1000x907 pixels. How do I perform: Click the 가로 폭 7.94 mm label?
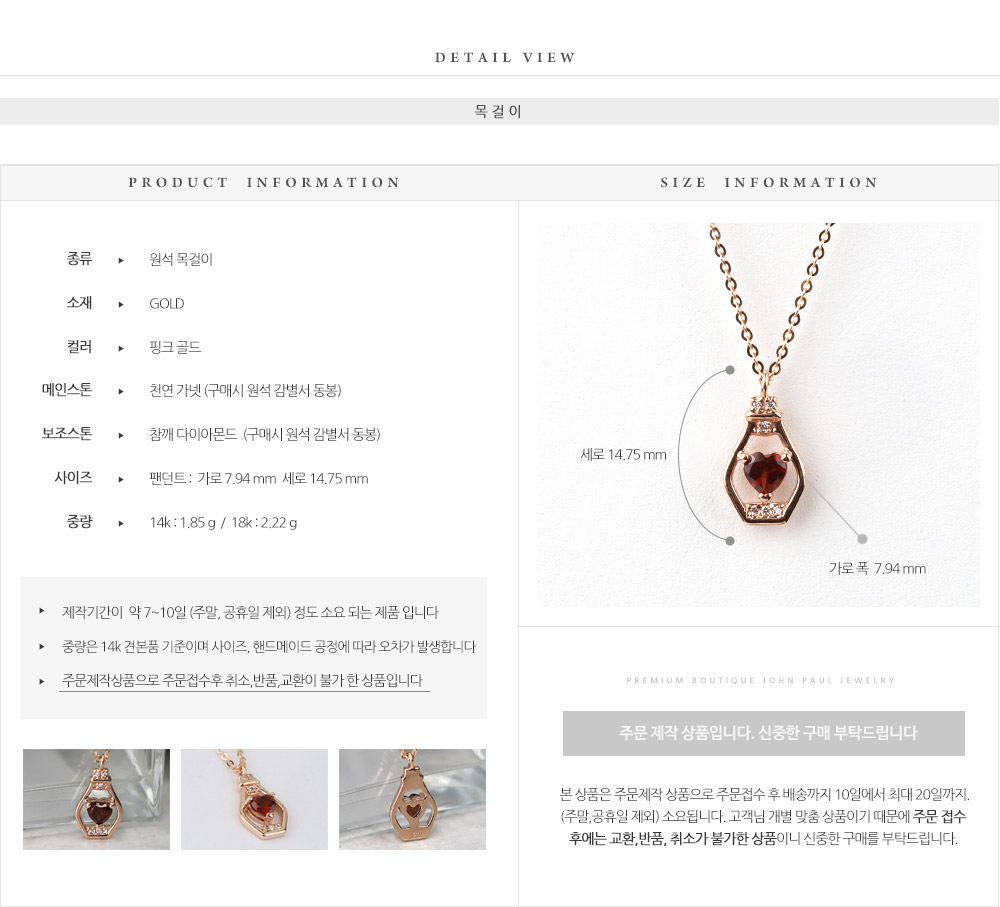(x=877, y=568)
